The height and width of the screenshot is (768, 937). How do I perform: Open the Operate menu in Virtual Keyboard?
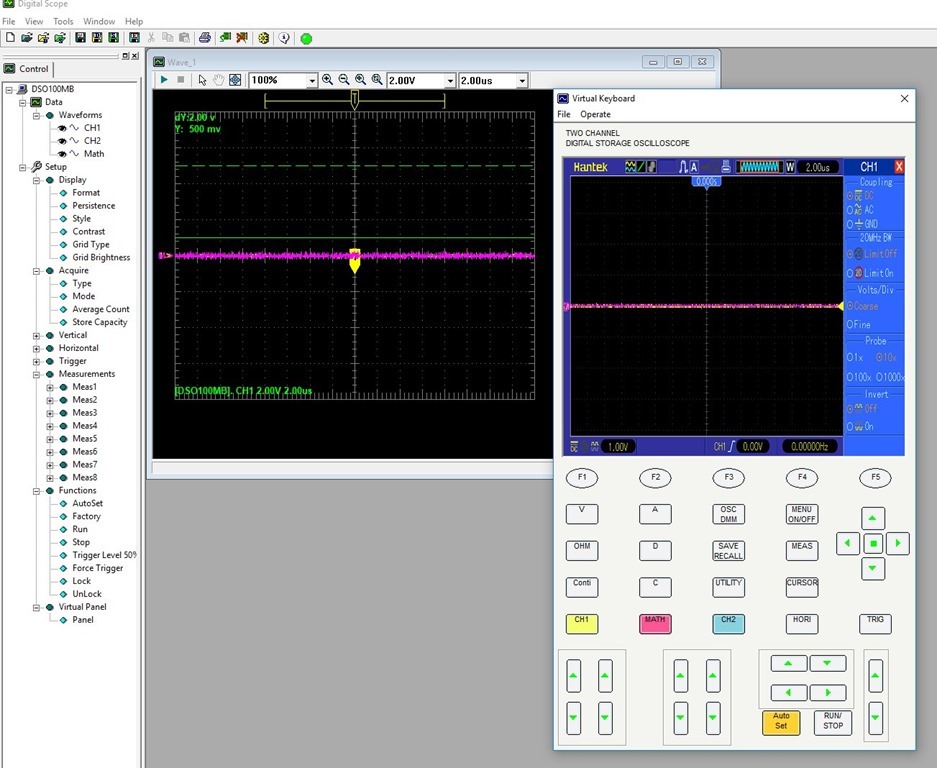point(595,115)
